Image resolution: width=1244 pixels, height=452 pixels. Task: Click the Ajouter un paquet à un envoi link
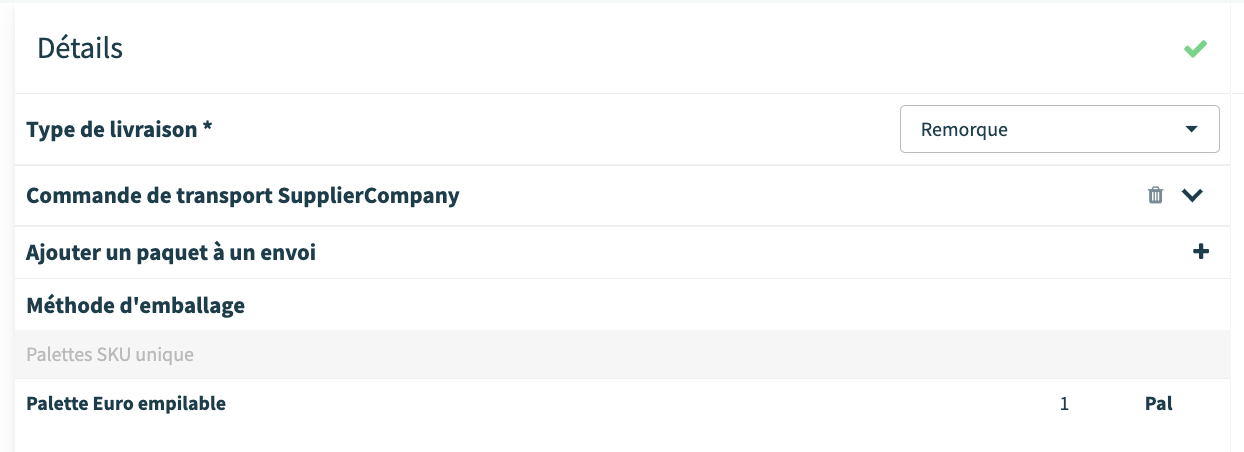click(171, 253)
